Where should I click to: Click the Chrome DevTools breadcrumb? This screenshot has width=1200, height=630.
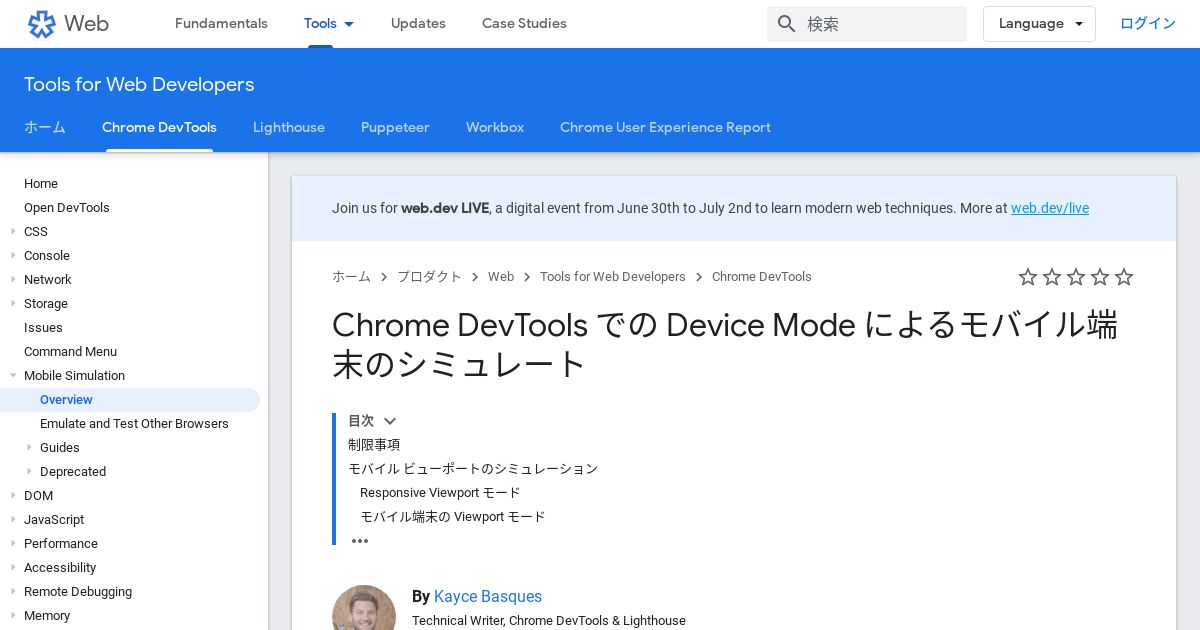coord(762,277)
